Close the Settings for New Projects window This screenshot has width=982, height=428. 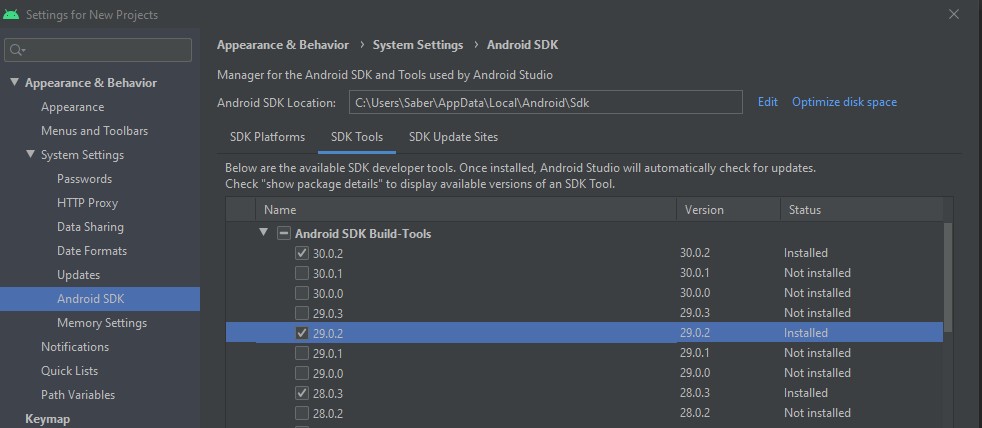pyautogui.click(x=954, y=14)
